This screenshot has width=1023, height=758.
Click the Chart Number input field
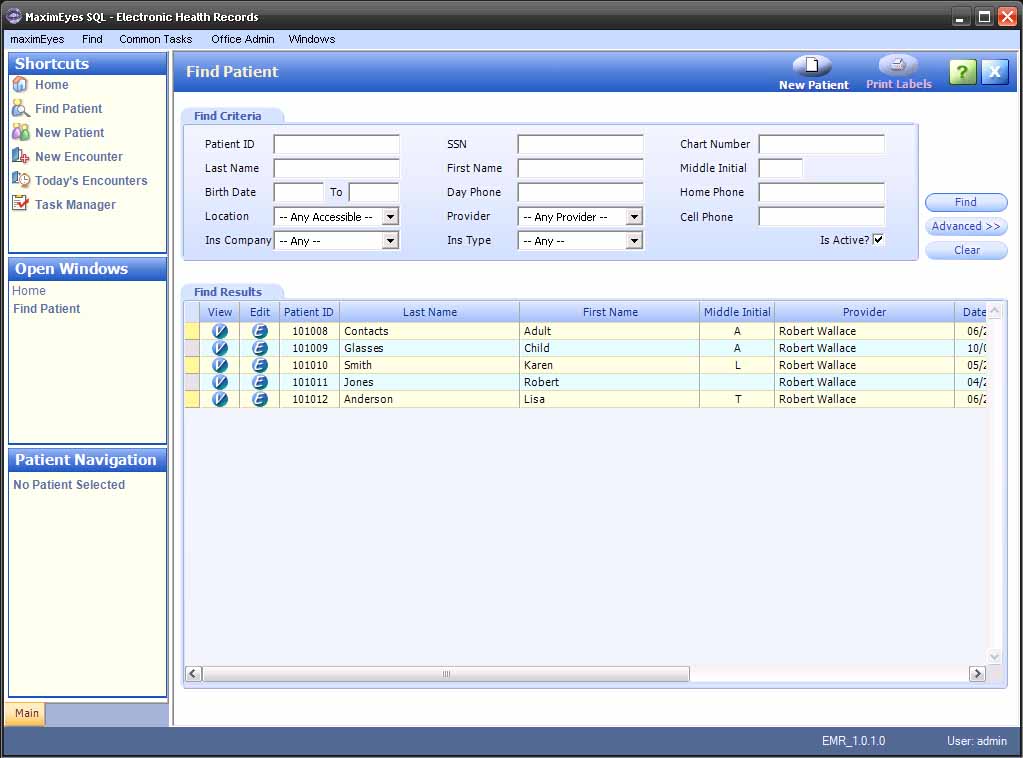tap(821, 144)
